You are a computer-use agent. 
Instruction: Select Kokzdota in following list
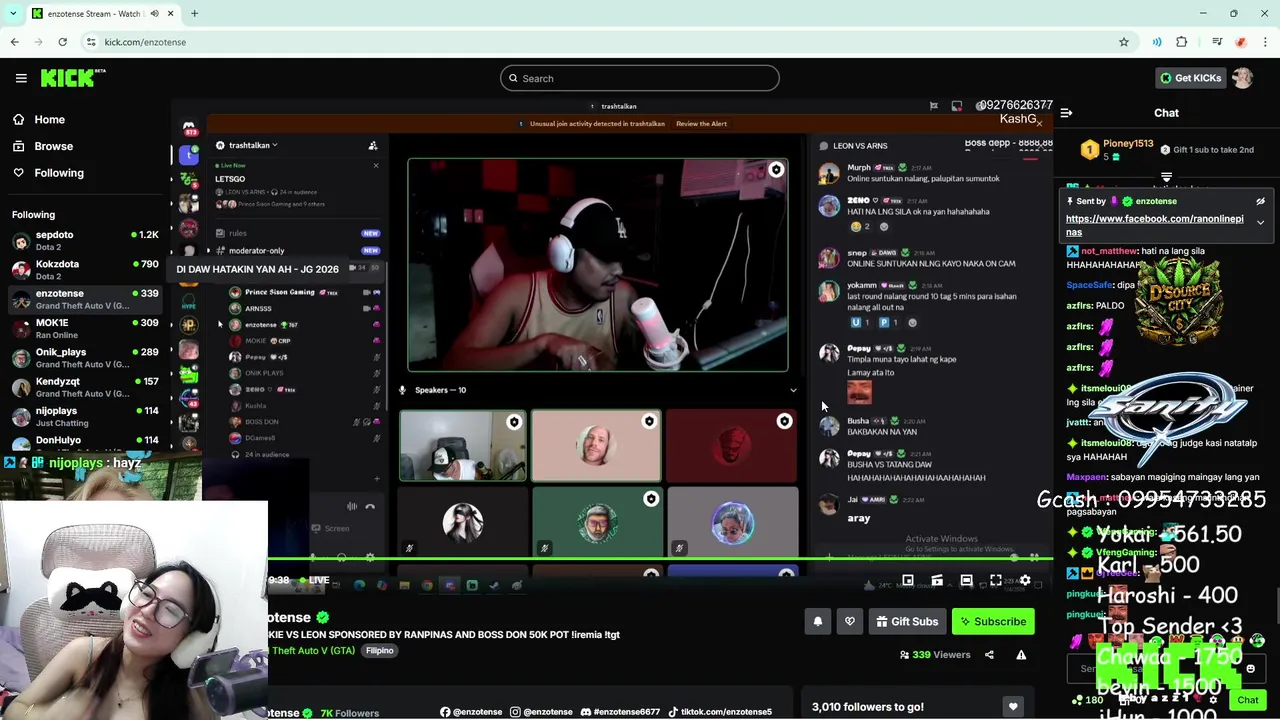coord(85,270)
